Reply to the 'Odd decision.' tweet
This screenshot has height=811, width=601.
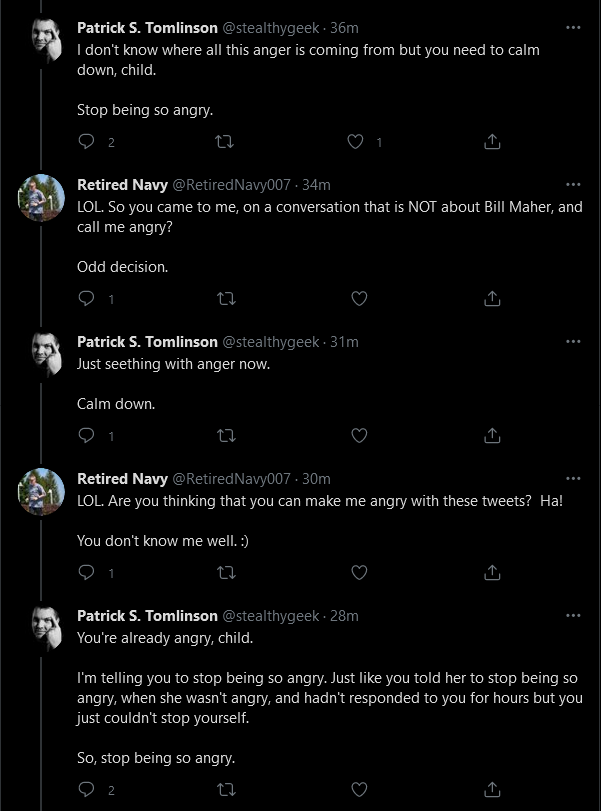(x=86, y=298)
